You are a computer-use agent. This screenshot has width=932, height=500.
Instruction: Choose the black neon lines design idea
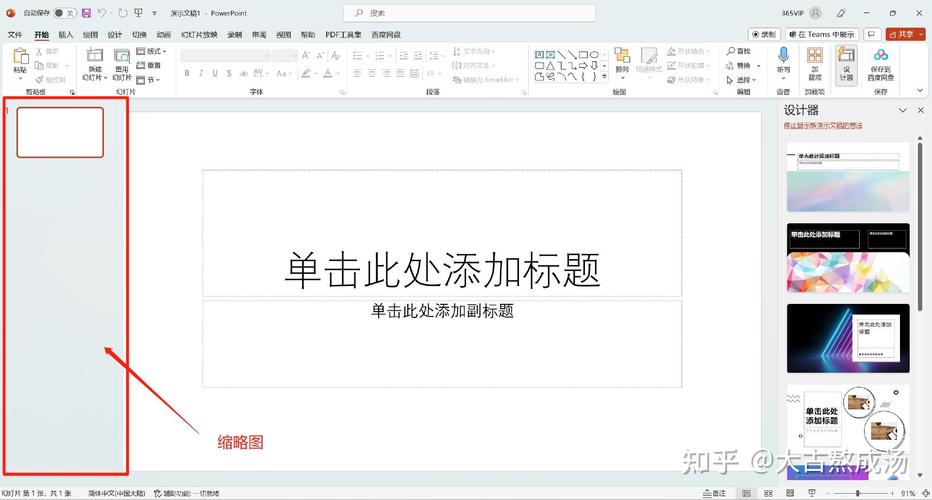848,338
